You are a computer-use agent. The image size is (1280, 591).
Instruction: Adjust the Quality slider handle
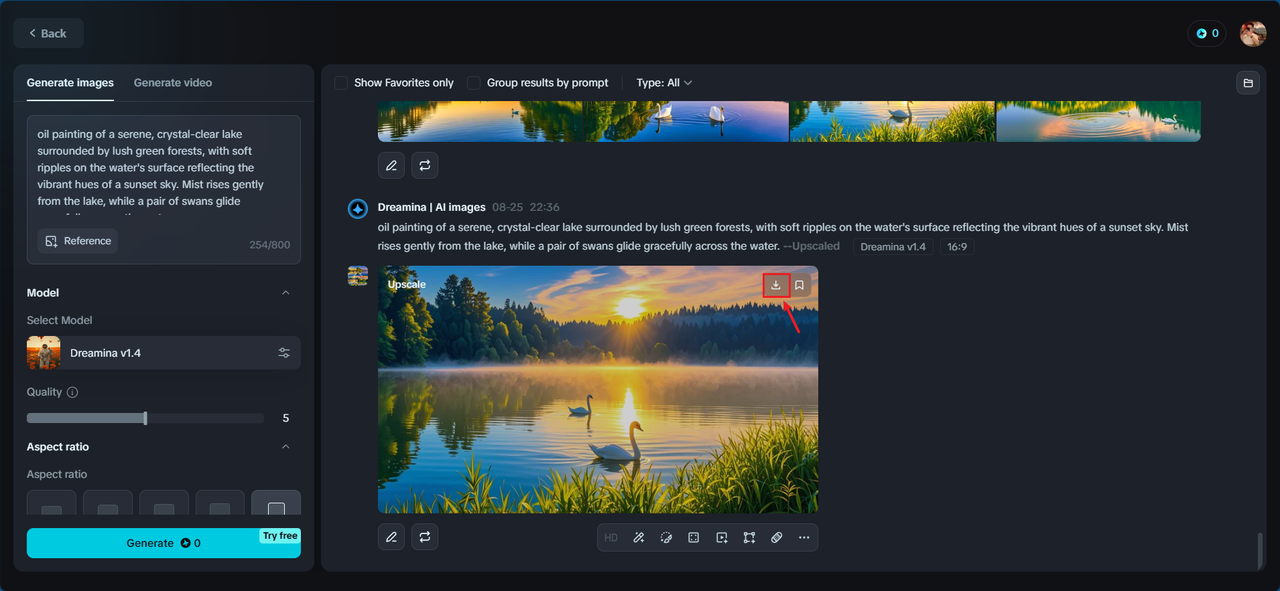coord(145,418)
